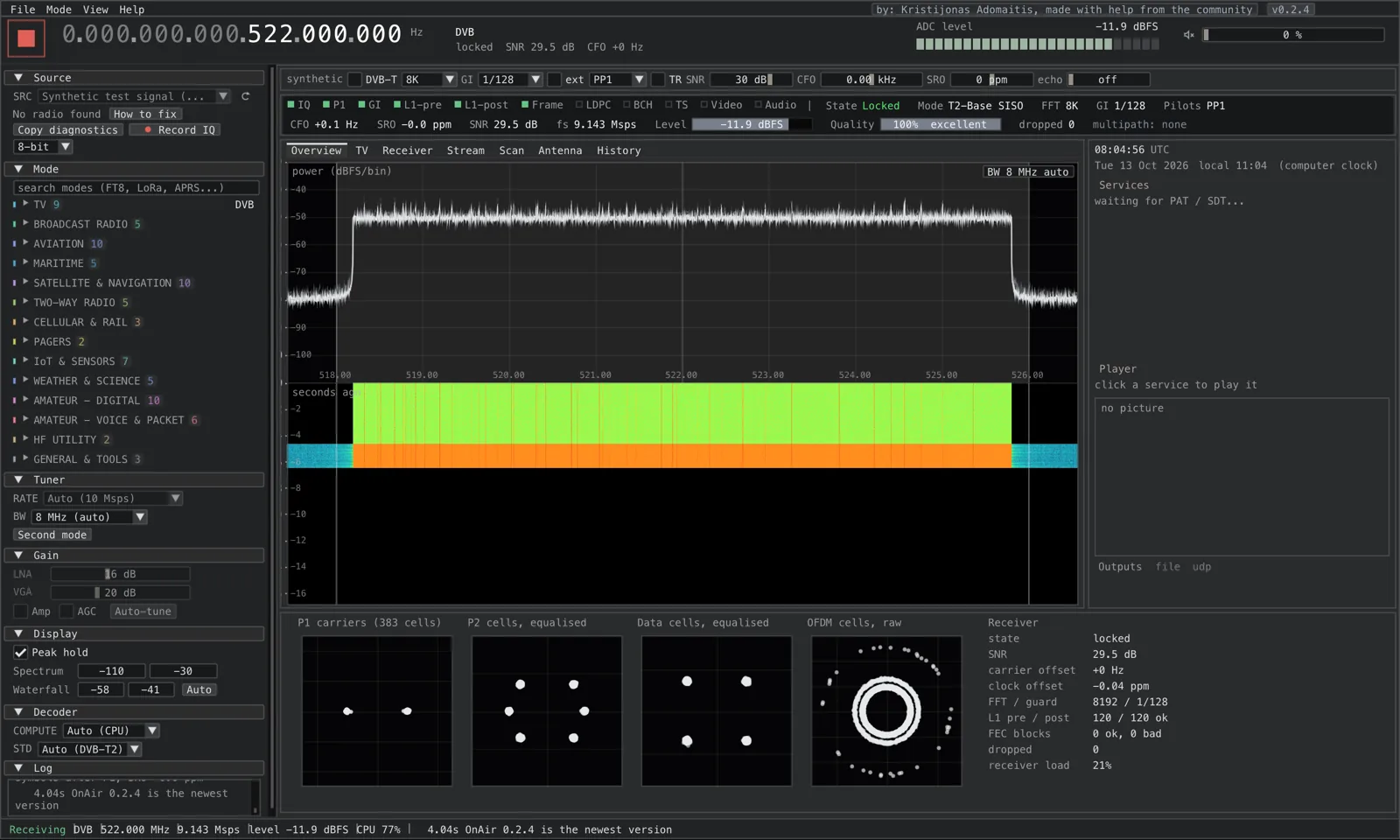The image size is (1400, 840).
Task: Collapse the Source section triangle
Action: click(18, 78)
